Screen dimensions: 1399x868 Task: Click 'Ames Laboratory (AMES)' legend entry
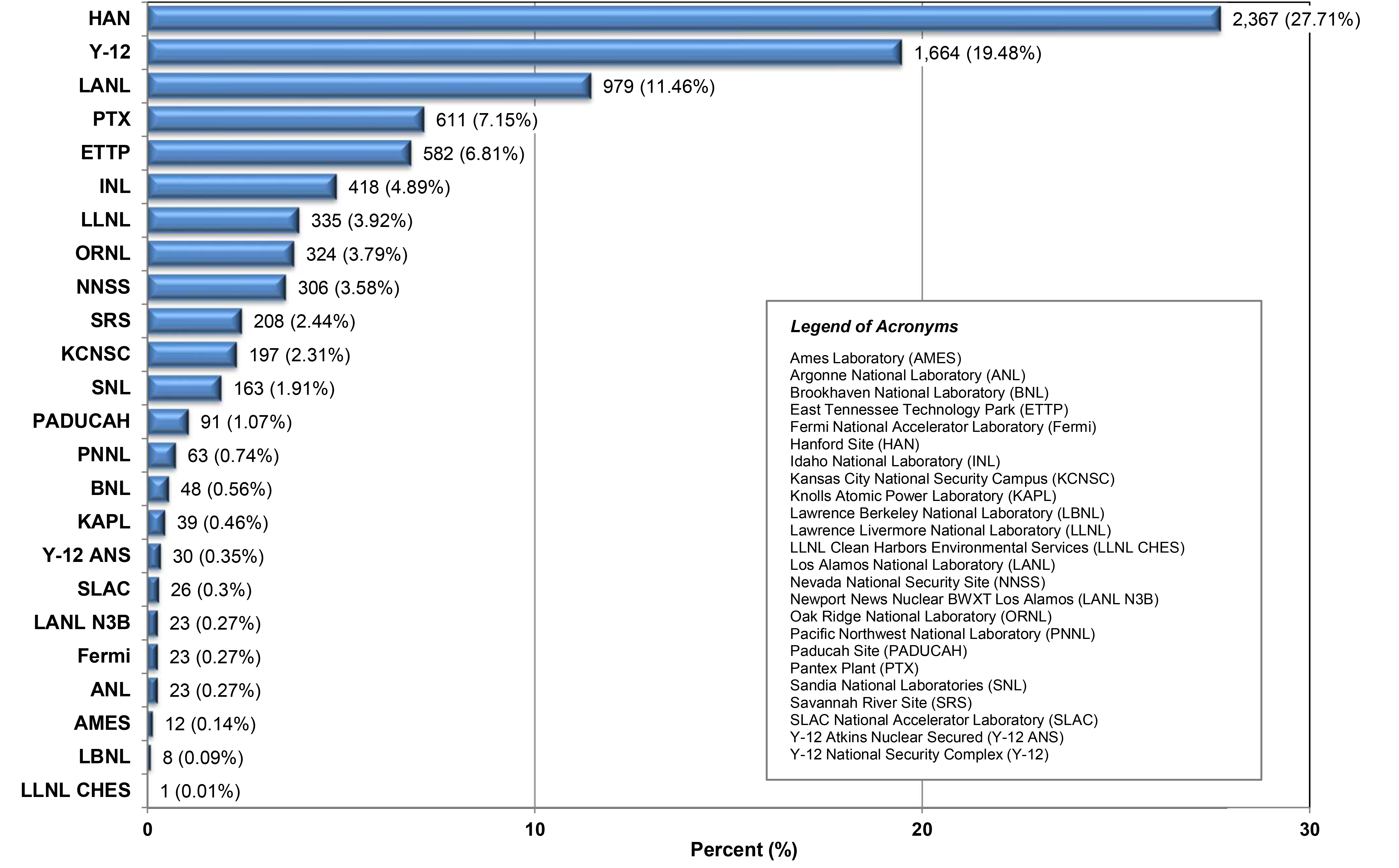(875, 358)
